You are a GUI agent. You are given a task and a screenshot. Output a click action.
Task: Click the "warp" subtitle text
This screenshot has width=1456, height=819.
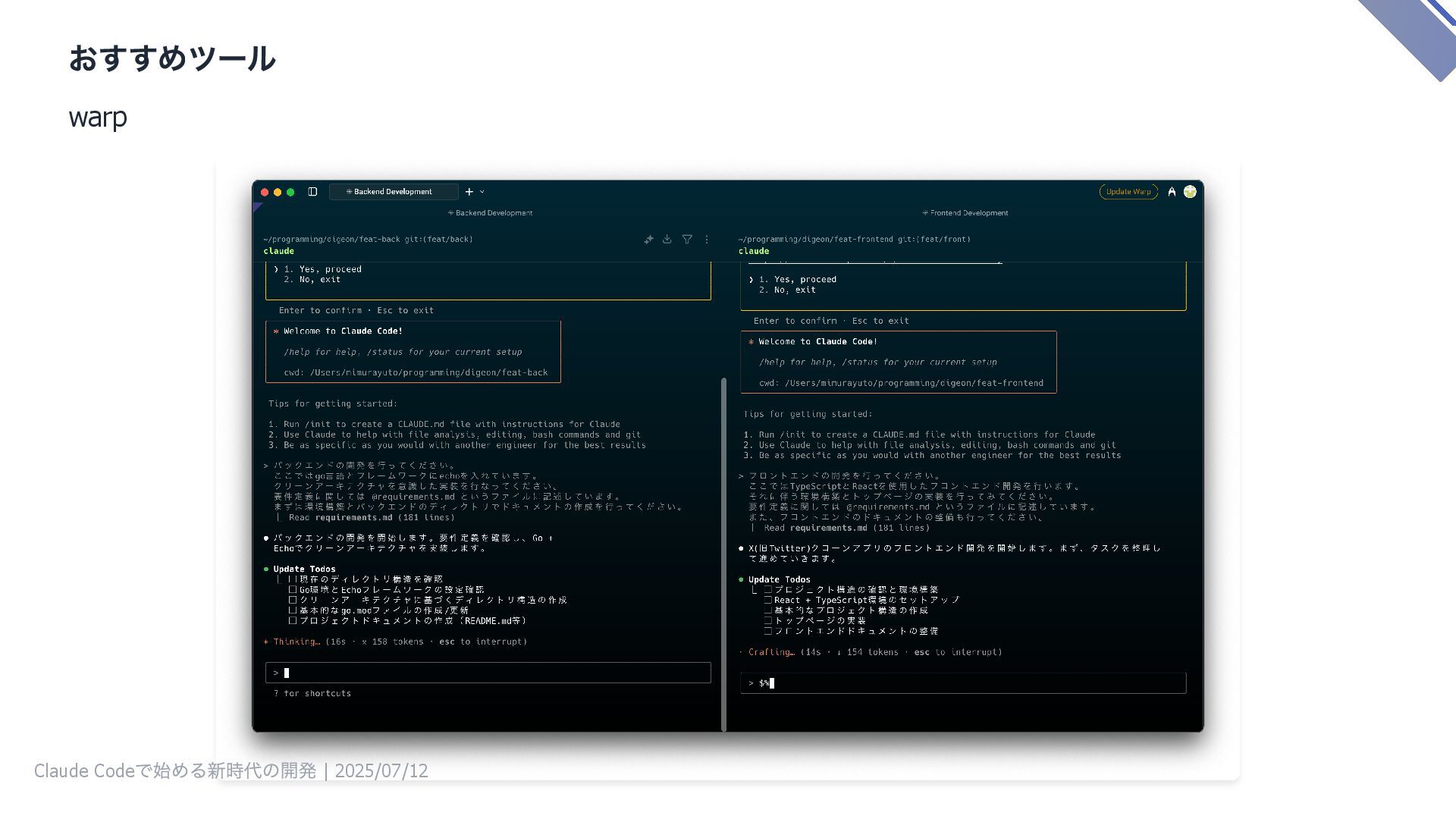98,118
